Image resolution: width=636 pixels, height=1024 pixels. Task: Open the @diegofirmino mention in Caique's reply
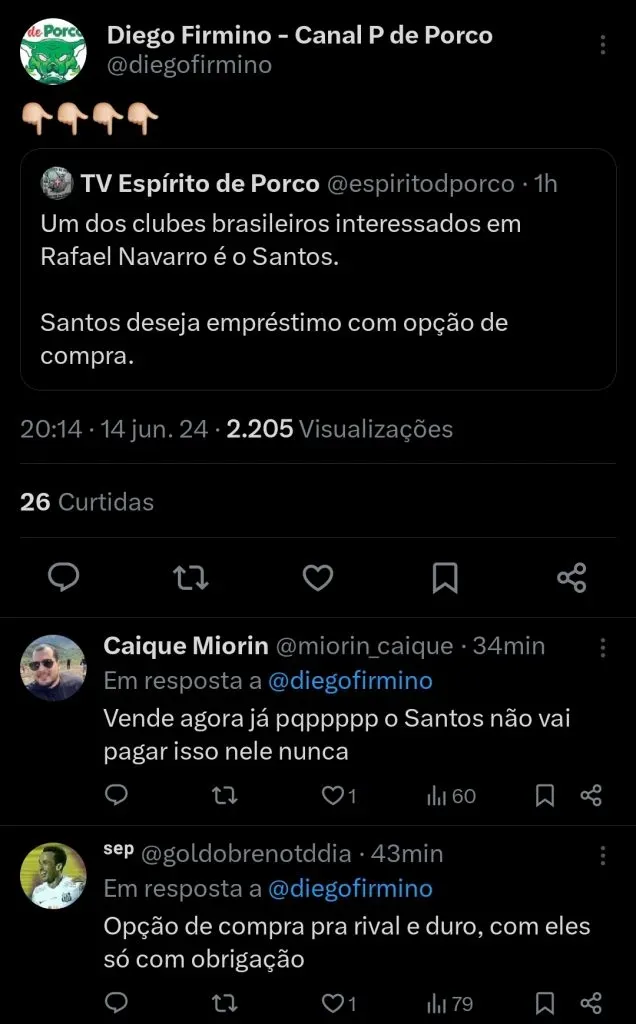tap(361, 680)
